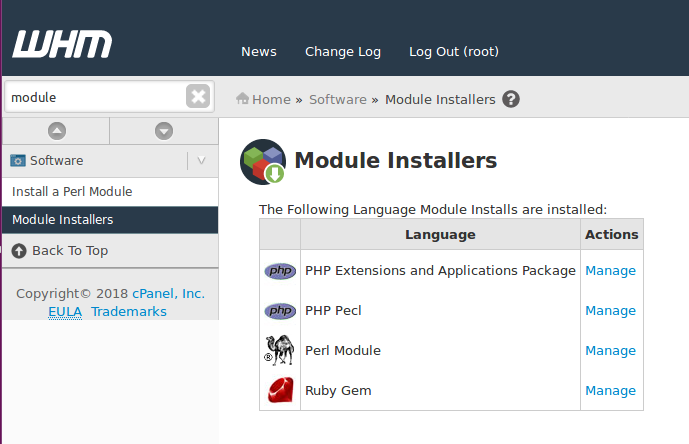
Task: Click the Module Installers page heading
Action: click(395, 160)
